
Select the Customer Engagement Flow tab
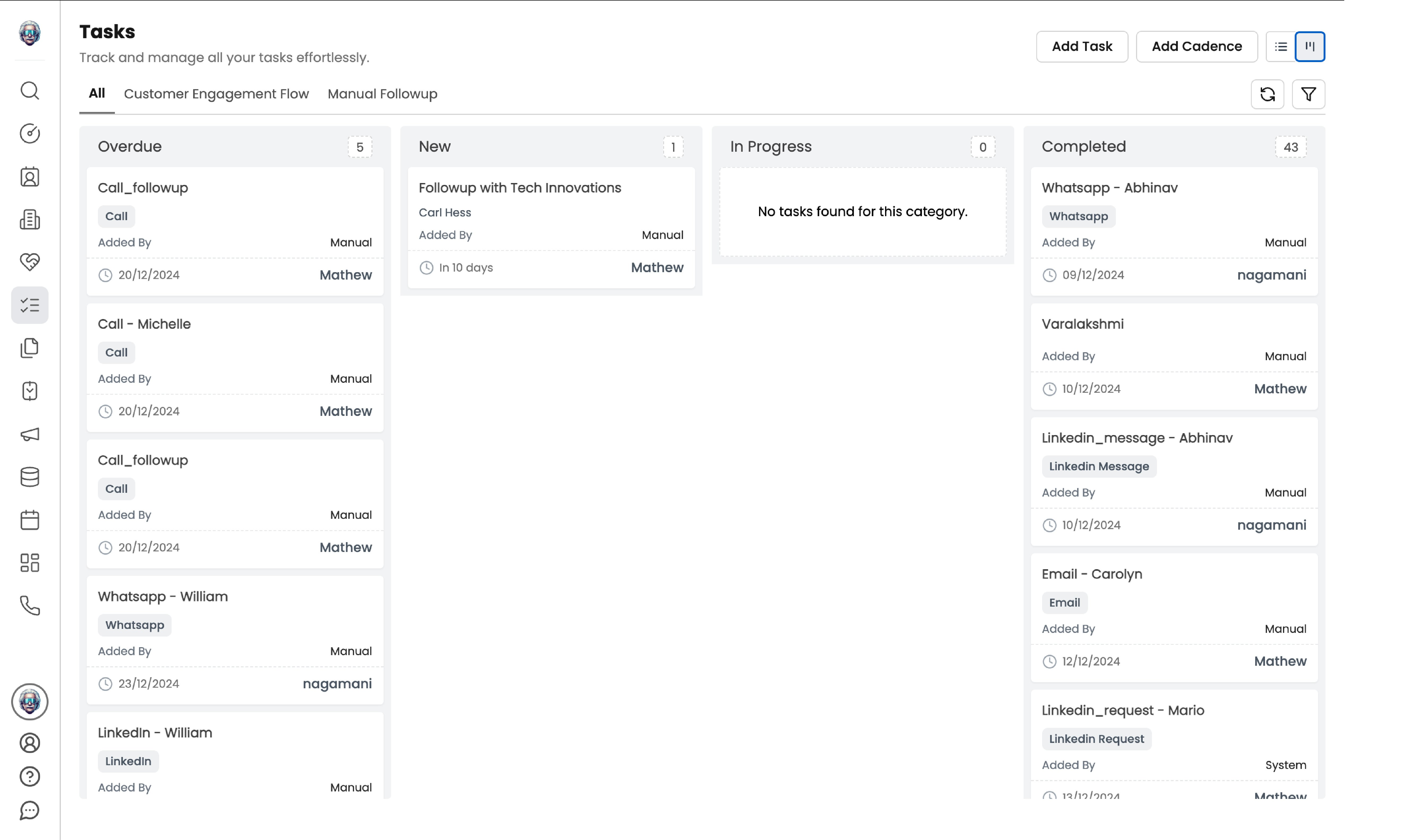[216, 94]
